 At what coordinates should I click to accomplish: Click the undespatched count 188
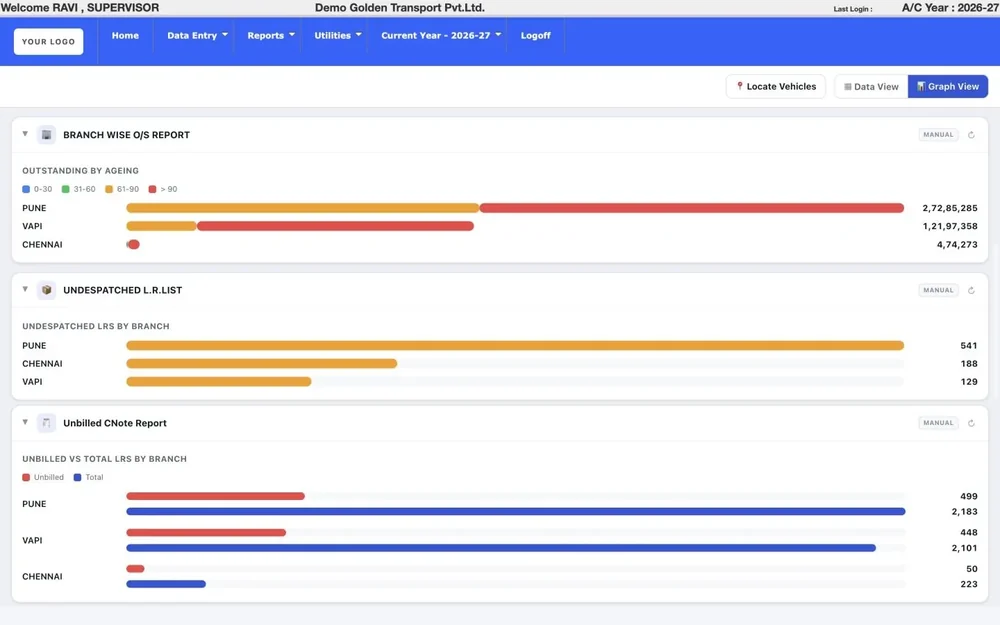click(969, 364)
